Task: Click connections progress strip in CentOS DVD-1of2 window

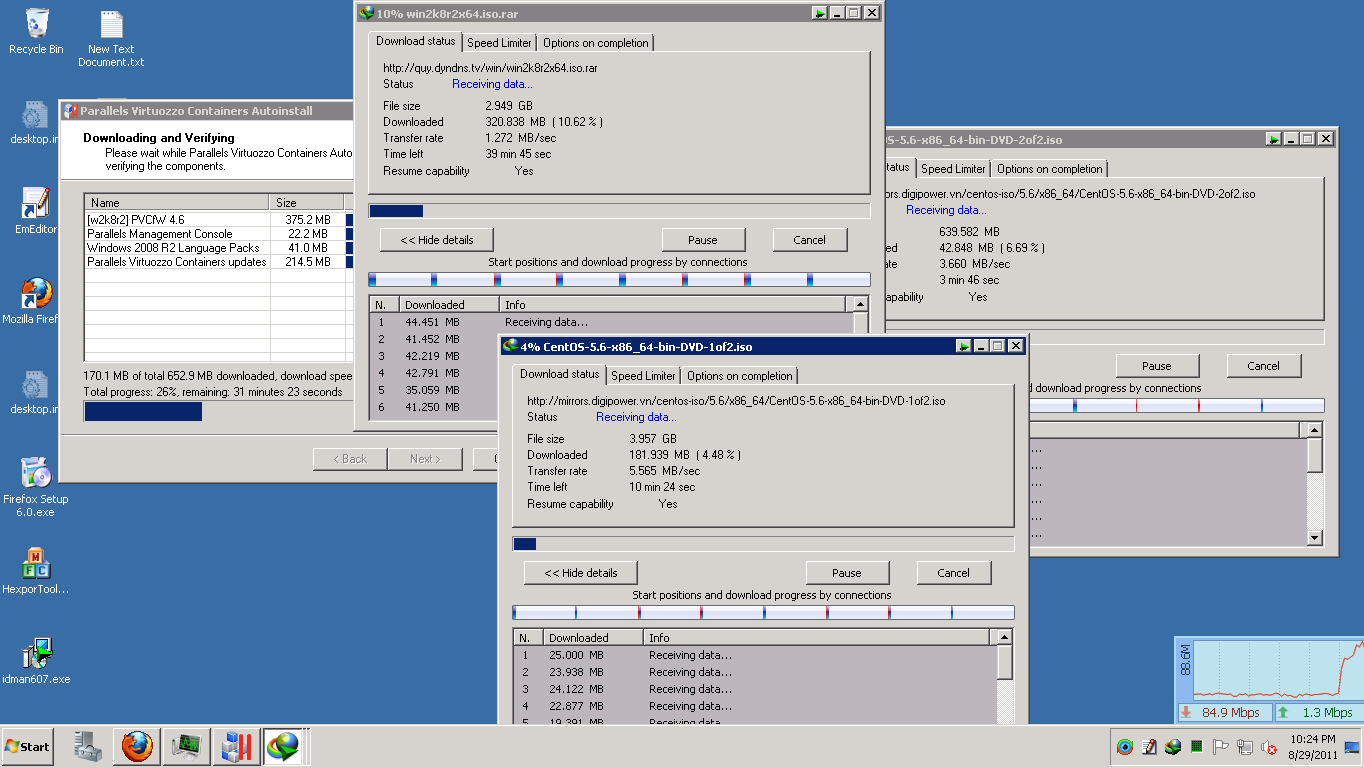Action: click(x=763, y=612)
